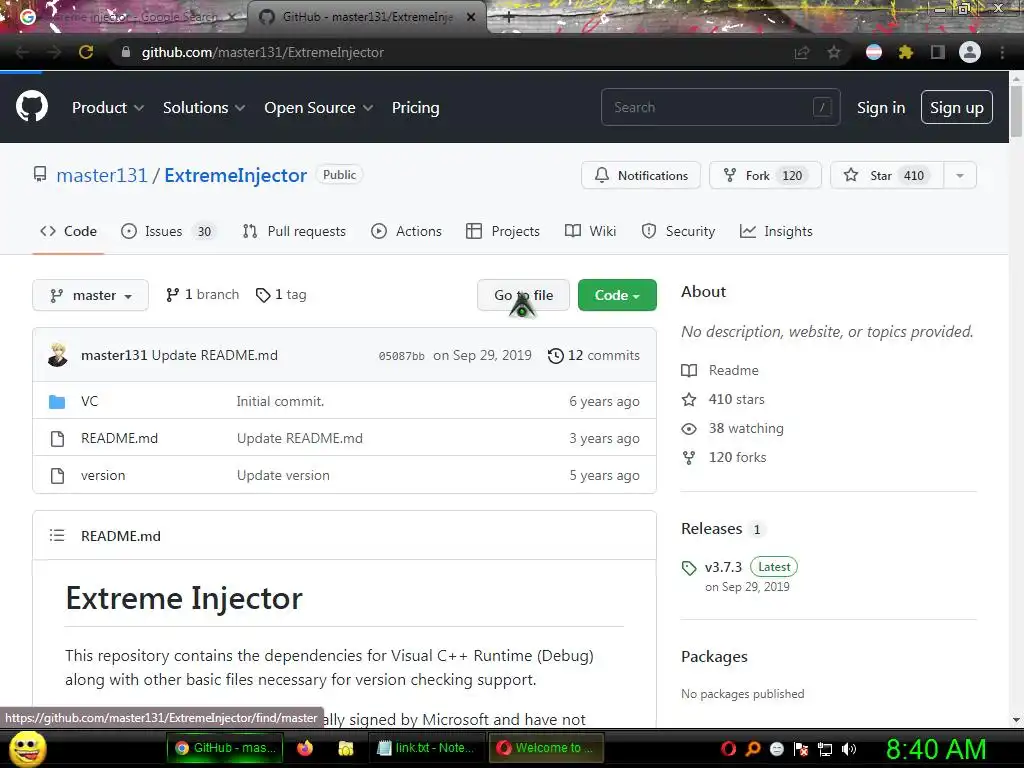Open the Product menu
This screenshot has height=768, width=1024.
108,108
